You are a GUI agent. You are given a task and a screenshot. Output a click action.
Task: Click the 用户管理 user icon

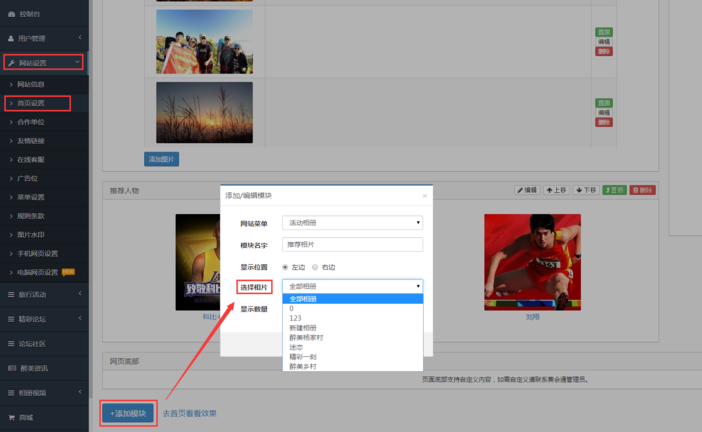pos(11,38)
